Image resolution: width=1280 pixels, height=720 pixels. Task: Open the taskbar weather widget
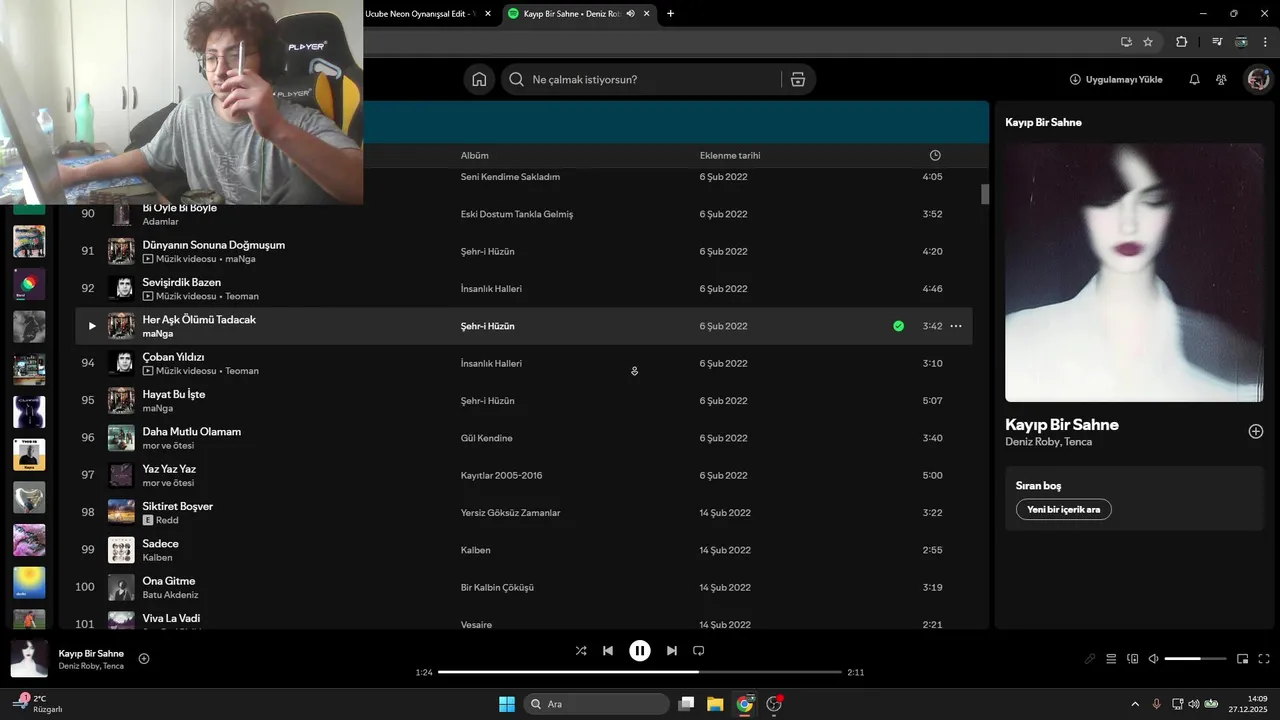click(x=38, y=704)
